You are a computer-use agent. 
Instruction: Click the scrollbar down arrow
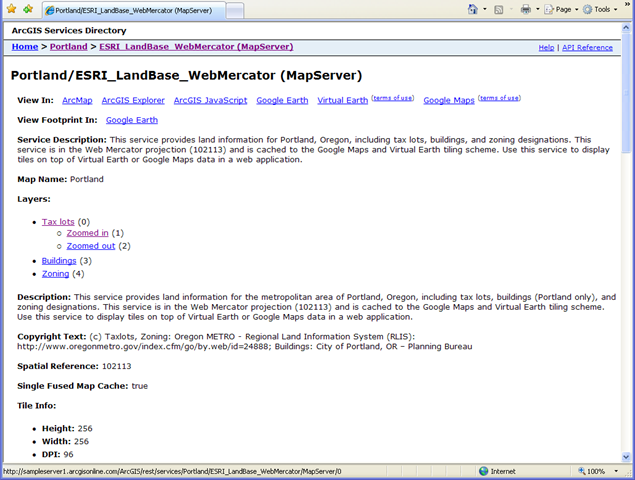click(626, 457)
